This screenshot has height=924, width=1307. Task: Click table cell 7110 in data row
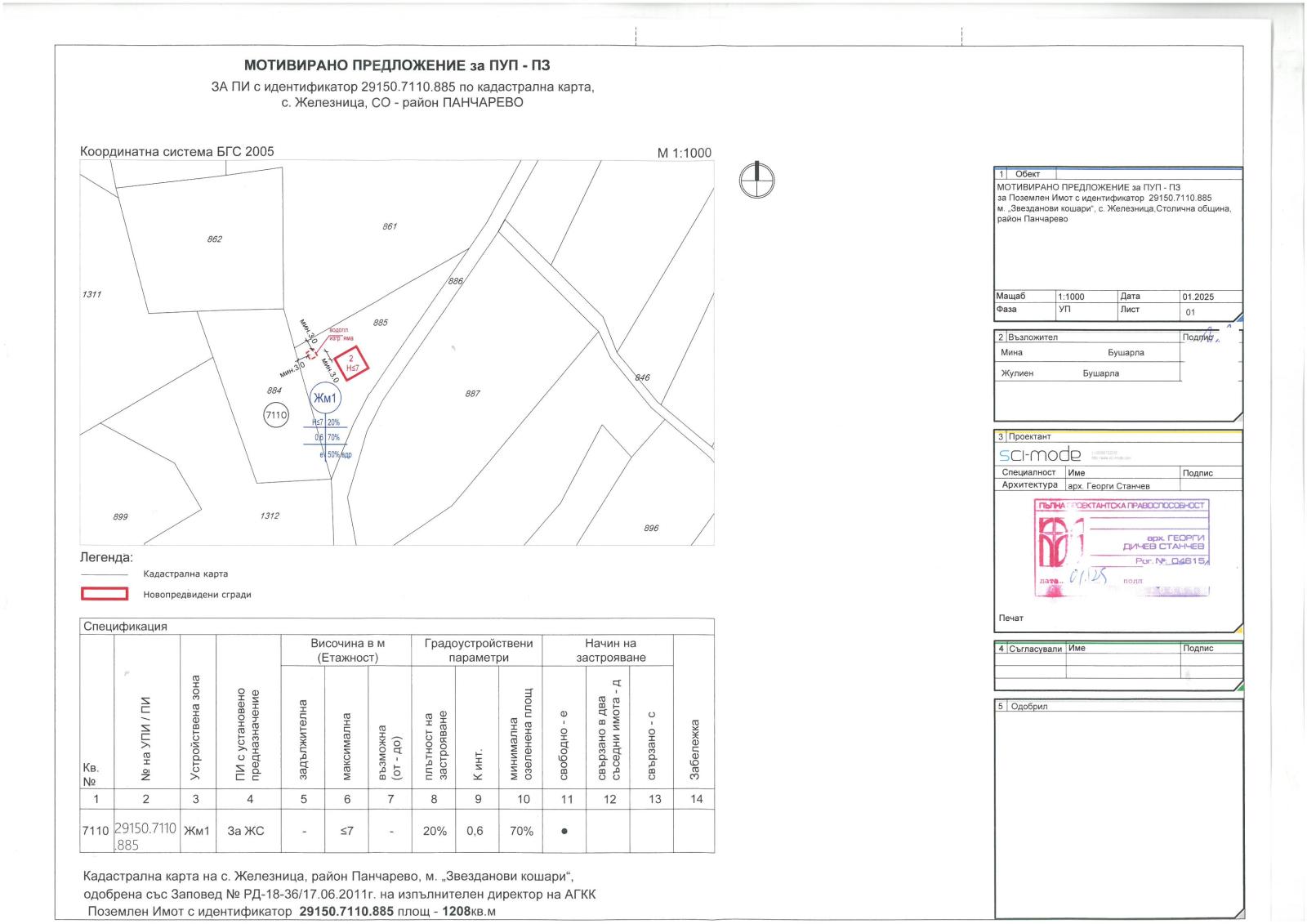96,831
